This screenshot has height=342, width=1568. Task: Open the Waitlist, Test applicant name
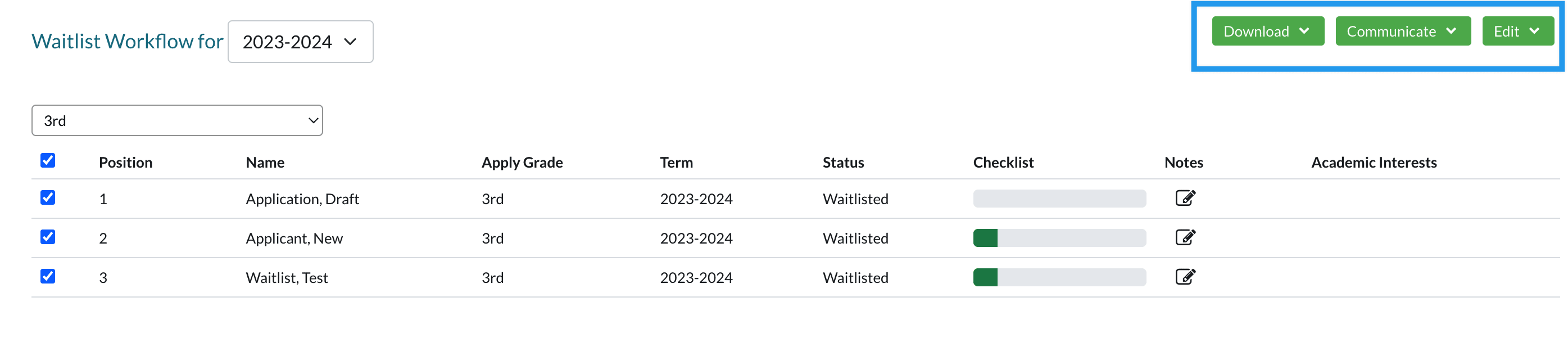pyautogui.click(x=287, y=277)
